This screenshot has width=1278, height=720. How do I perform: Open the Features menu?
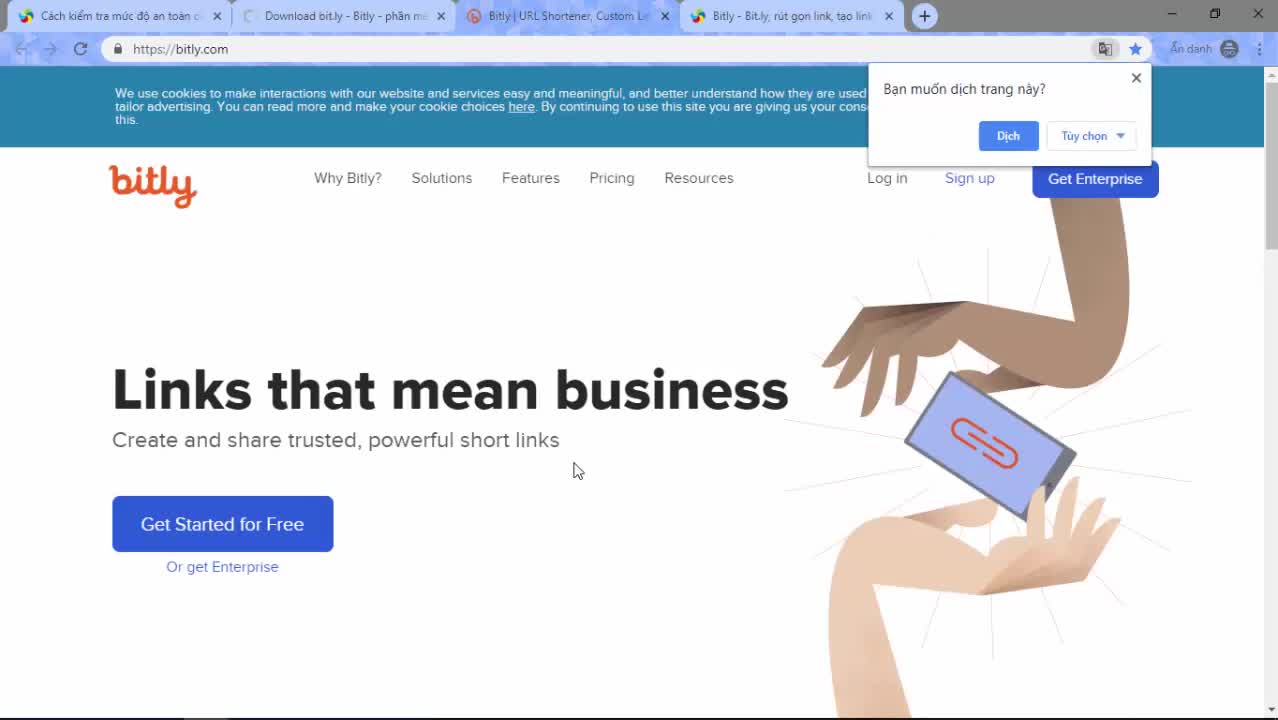click(531, 178)
